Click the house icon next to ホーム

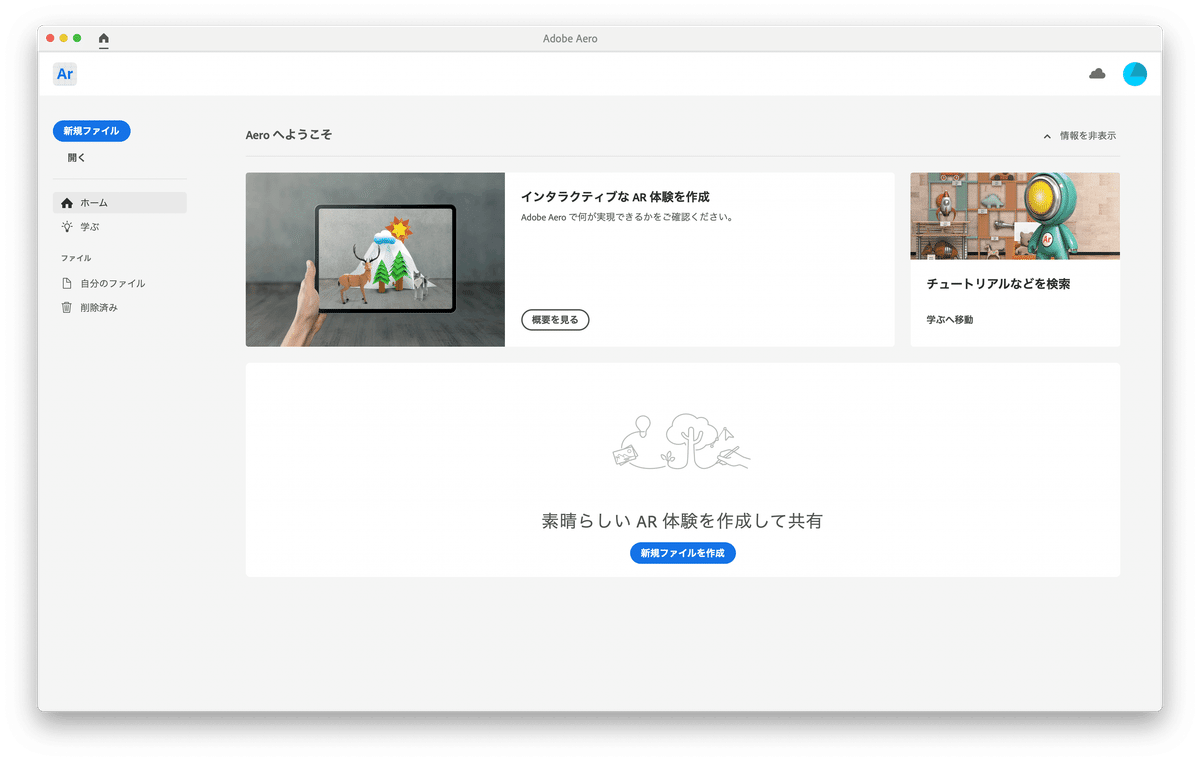(x=67, y=203)
